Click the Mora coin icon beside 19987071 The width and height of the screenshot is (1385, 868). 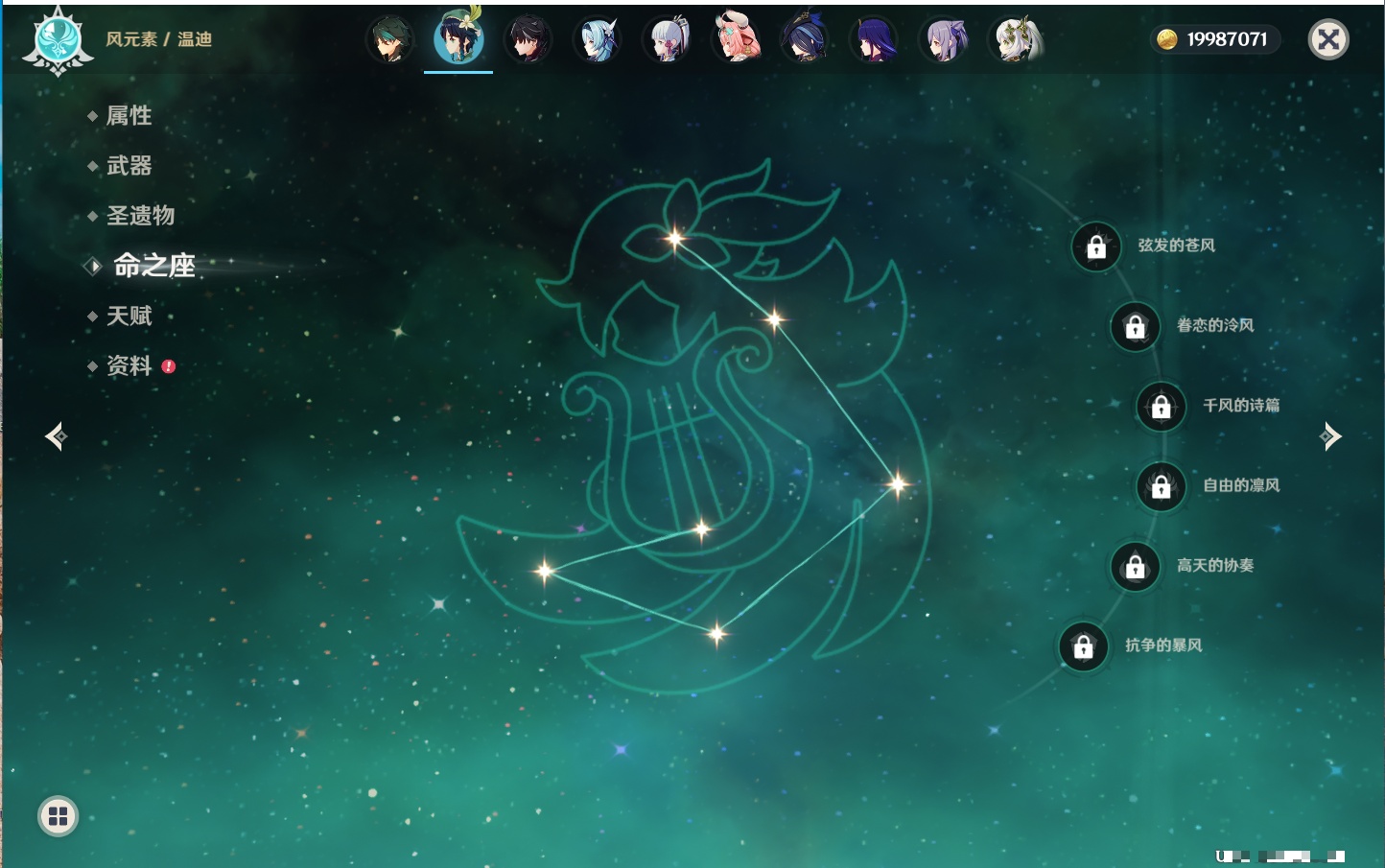[1167, 39]
